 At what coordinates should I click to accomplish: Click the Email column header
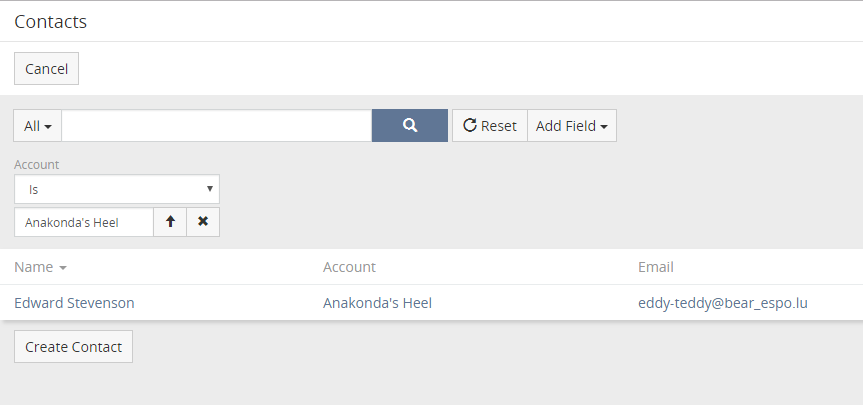tap(656, 267)
